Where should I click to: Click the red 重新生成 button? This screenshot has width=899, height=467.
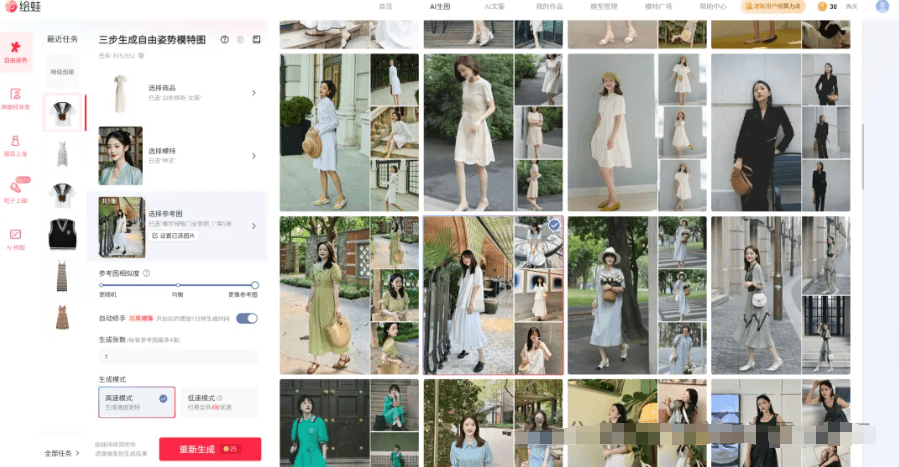pyautogui.click(x=210, y=449)
